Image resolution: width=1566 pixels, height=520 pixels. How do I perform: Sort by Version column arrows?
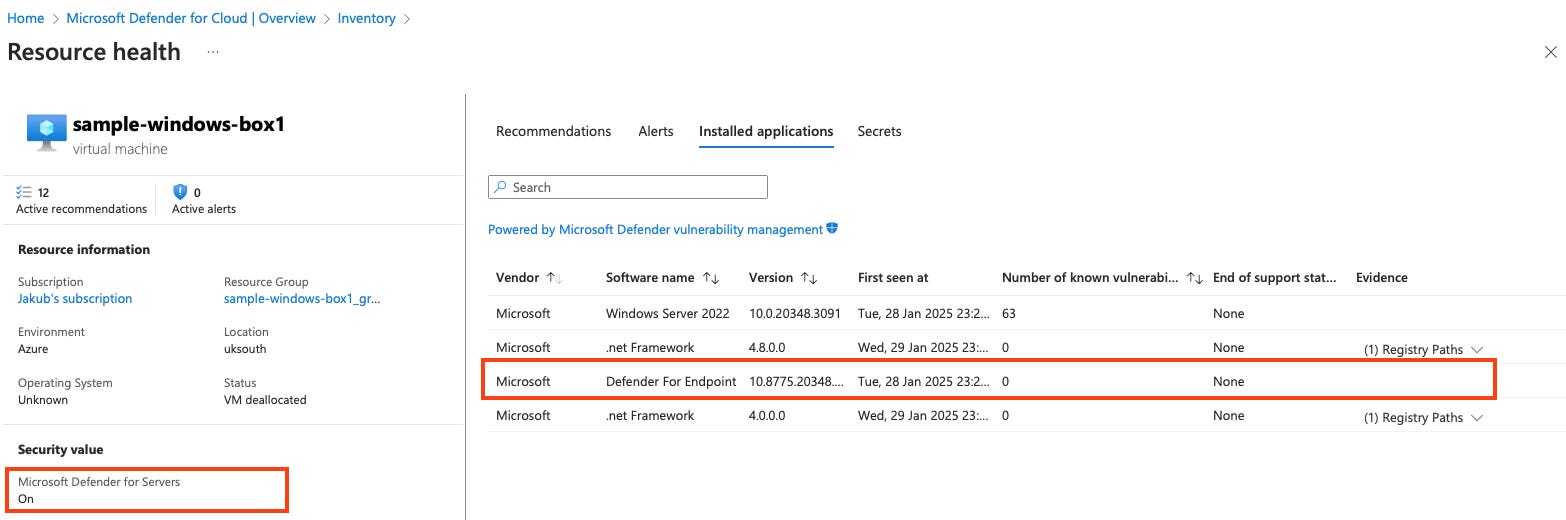[x=810, y=278]
